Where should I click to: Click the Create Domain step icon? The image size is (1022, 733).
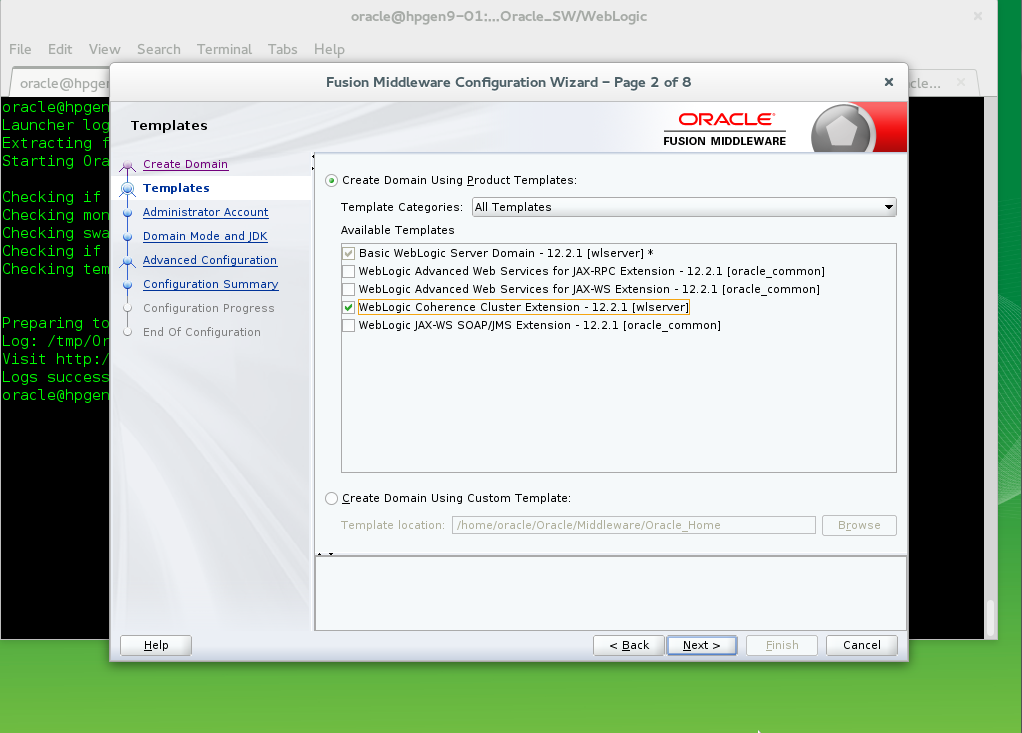point(127,165)
